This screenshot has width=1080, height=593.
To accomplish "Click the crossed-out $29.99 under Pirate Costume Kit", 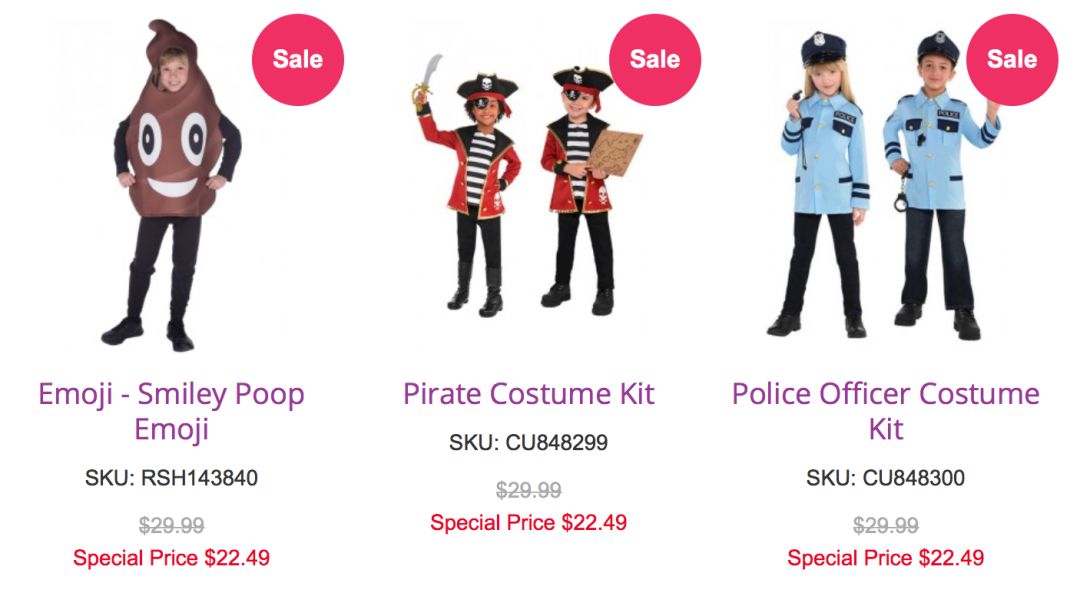I will 528,491.
